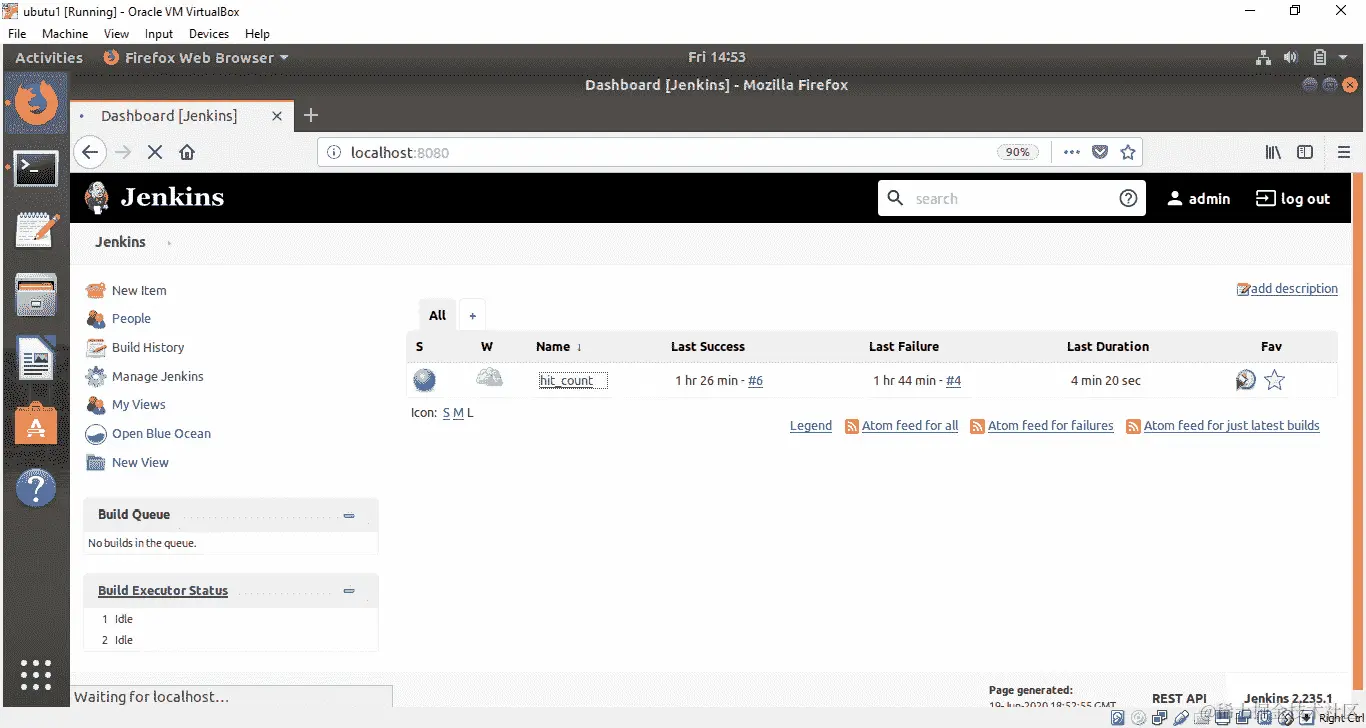Select the All view tab

[x=437, y=315]
